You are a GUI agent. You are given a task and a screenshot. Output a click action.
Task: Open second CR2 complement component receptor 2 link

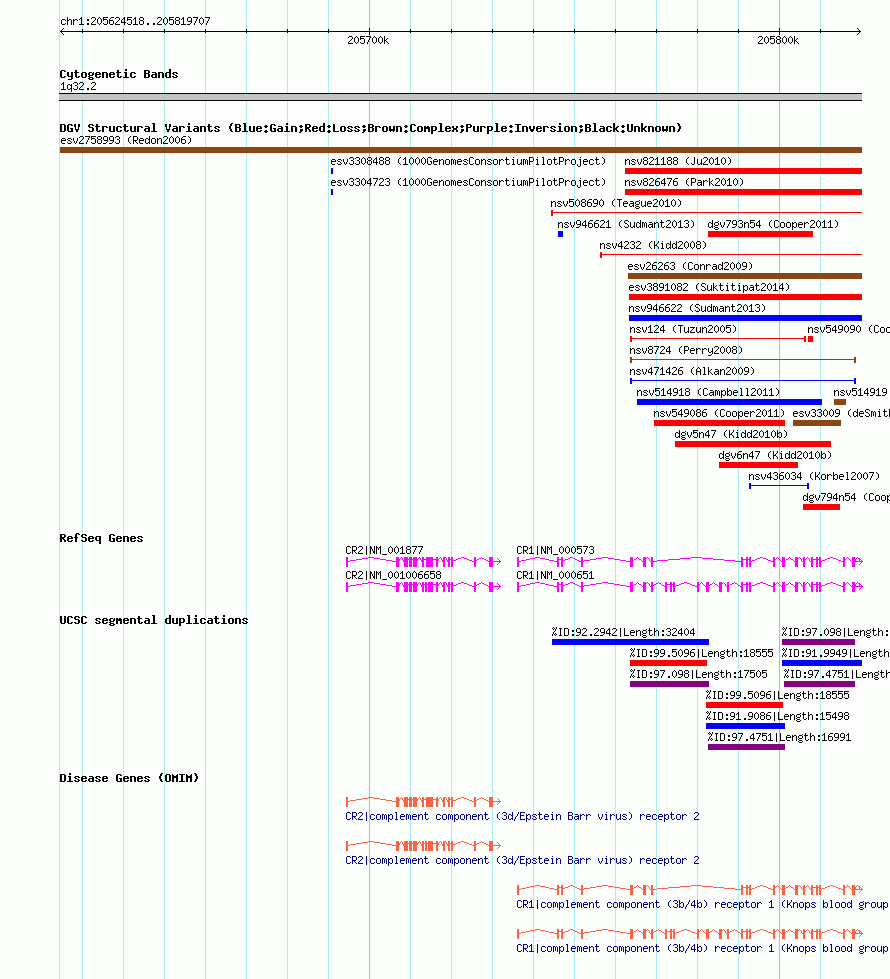coord(522,860)
